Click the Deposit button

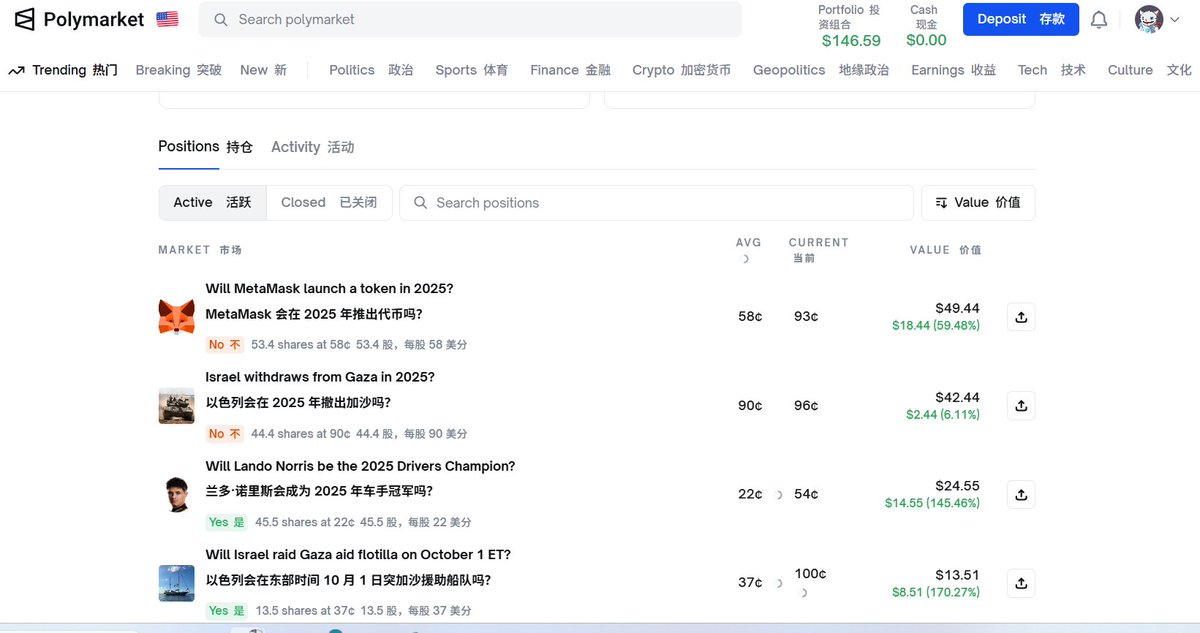1021,19
